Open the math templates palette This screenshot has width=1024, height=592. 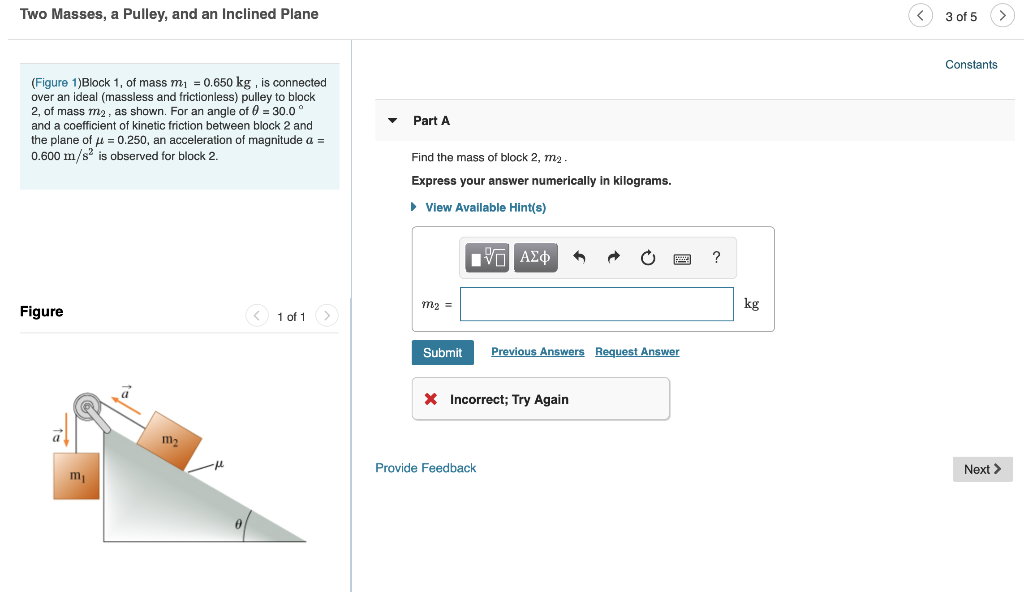486,257
